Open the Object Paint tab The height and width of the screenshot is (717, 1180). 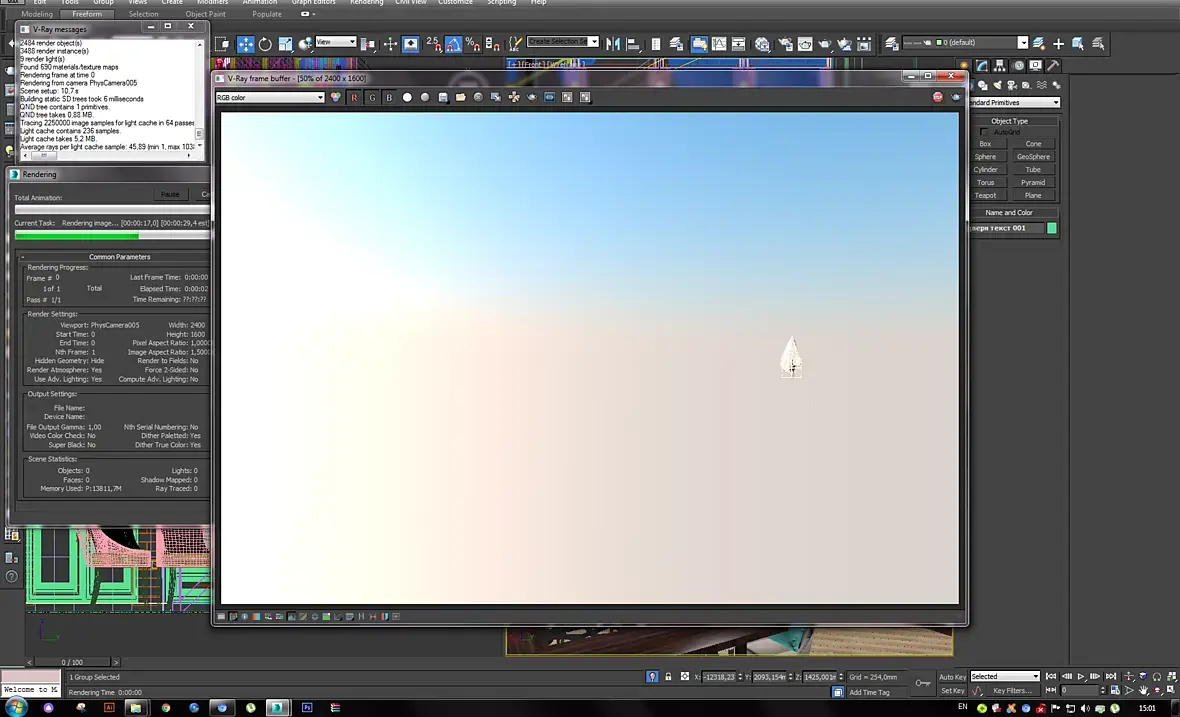(x=205, y=14)
